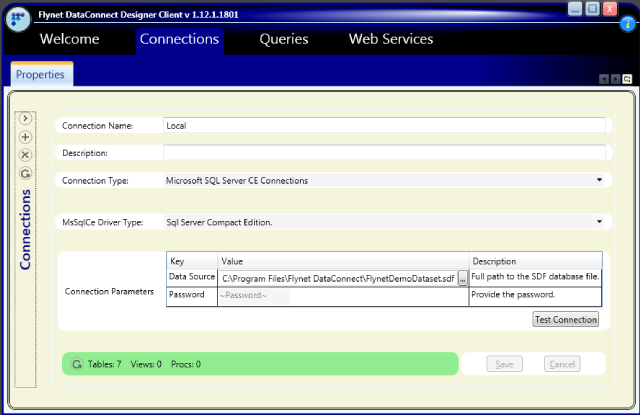Add a new connection with the plus icon

pyautogui.click(x=25, y=137)
